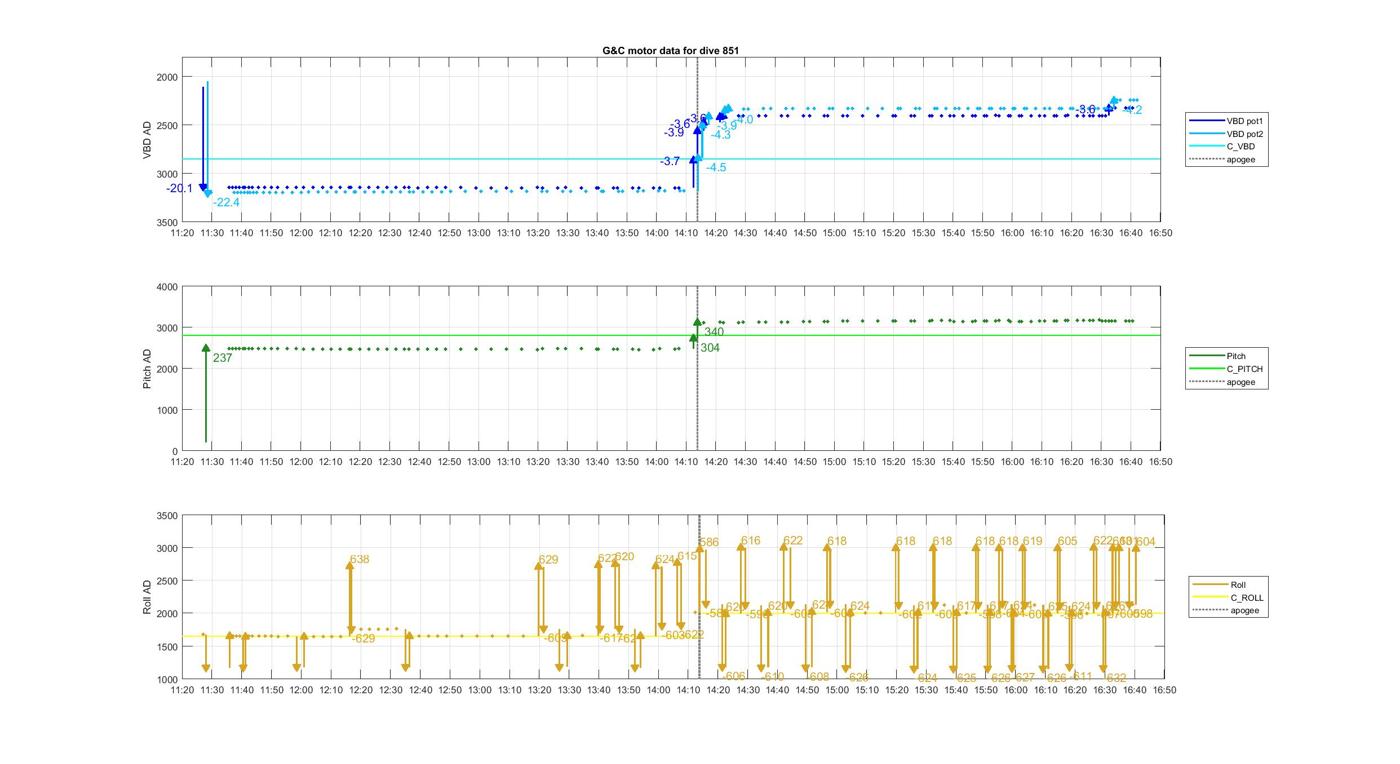Click the '625' data label in Roll plot
Image resolution: width=1400 pixels, height=764 pixels.
coord(966,678)
